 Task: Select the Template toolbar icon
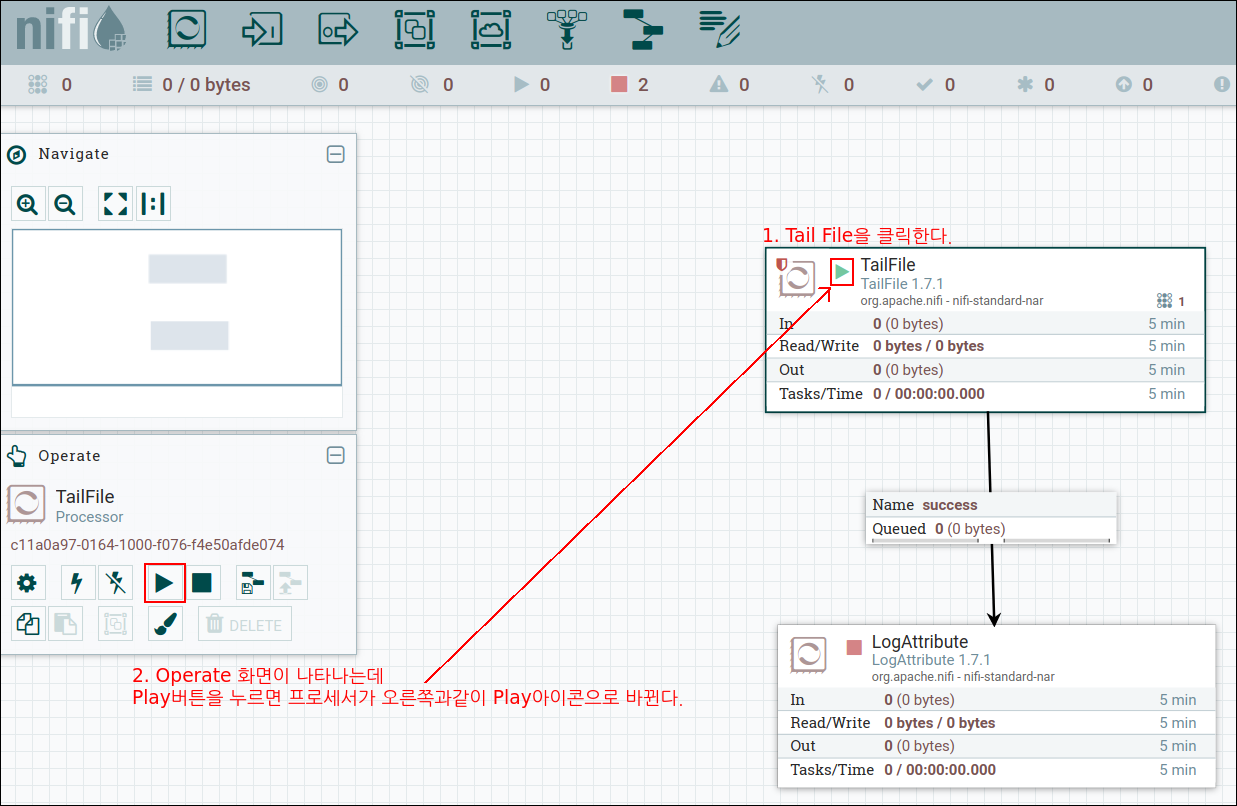pyautogui.click(x=643, y=30)
